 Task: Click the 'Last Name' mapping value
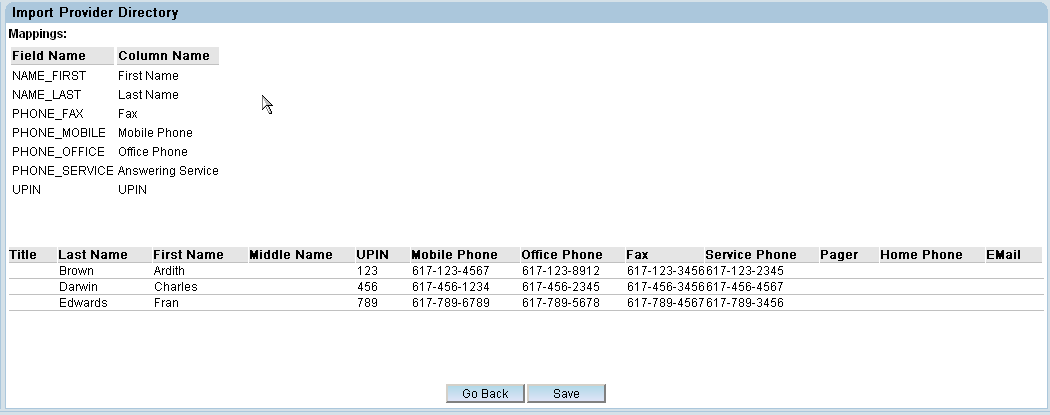click(148, 95)
